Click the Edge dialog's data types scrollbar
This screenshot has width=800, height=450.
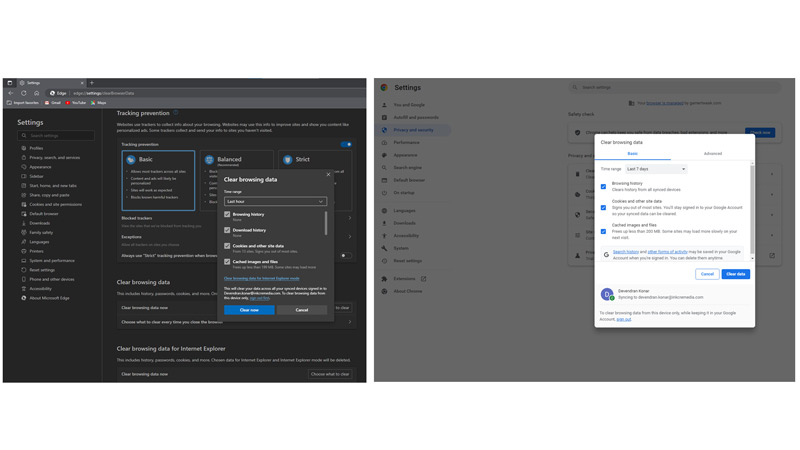[x=326, y=223]
